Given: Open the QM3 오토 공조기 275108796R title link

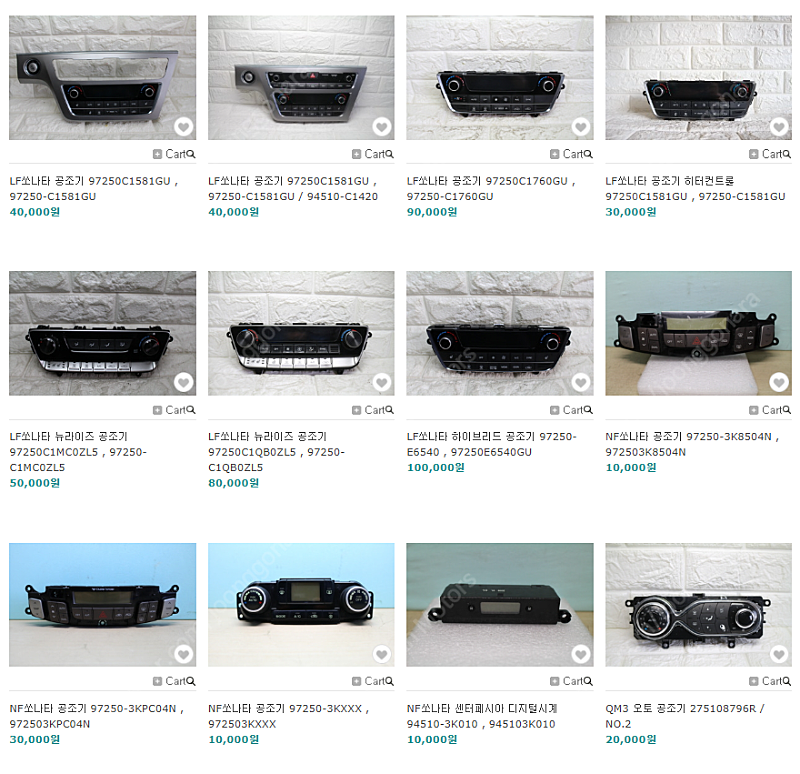Looking at the screenshot, I should point(685,716).
